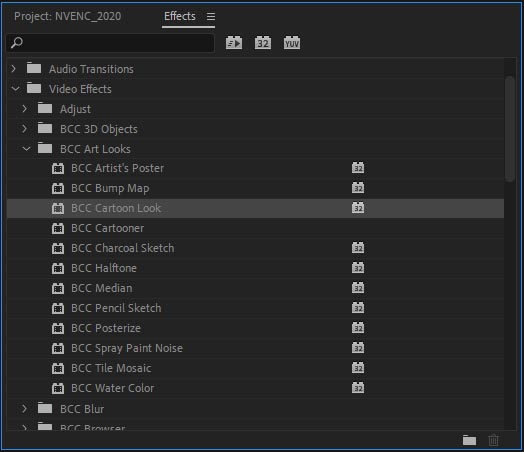Screen dimensions: 524x452
Task: Toggle the YUV Effects filter button
Action: pos(292,43)
